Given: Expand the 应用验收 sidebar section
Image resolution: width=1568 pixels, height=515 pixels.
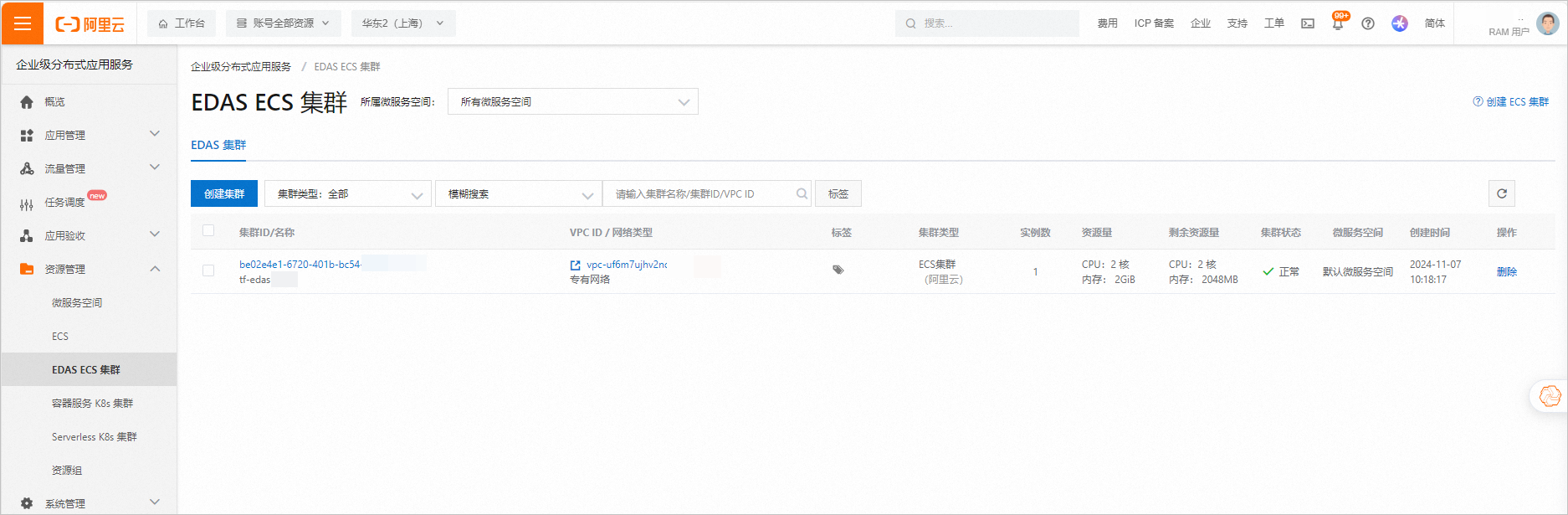Looking at the screenshot, I should coord(154,234).
